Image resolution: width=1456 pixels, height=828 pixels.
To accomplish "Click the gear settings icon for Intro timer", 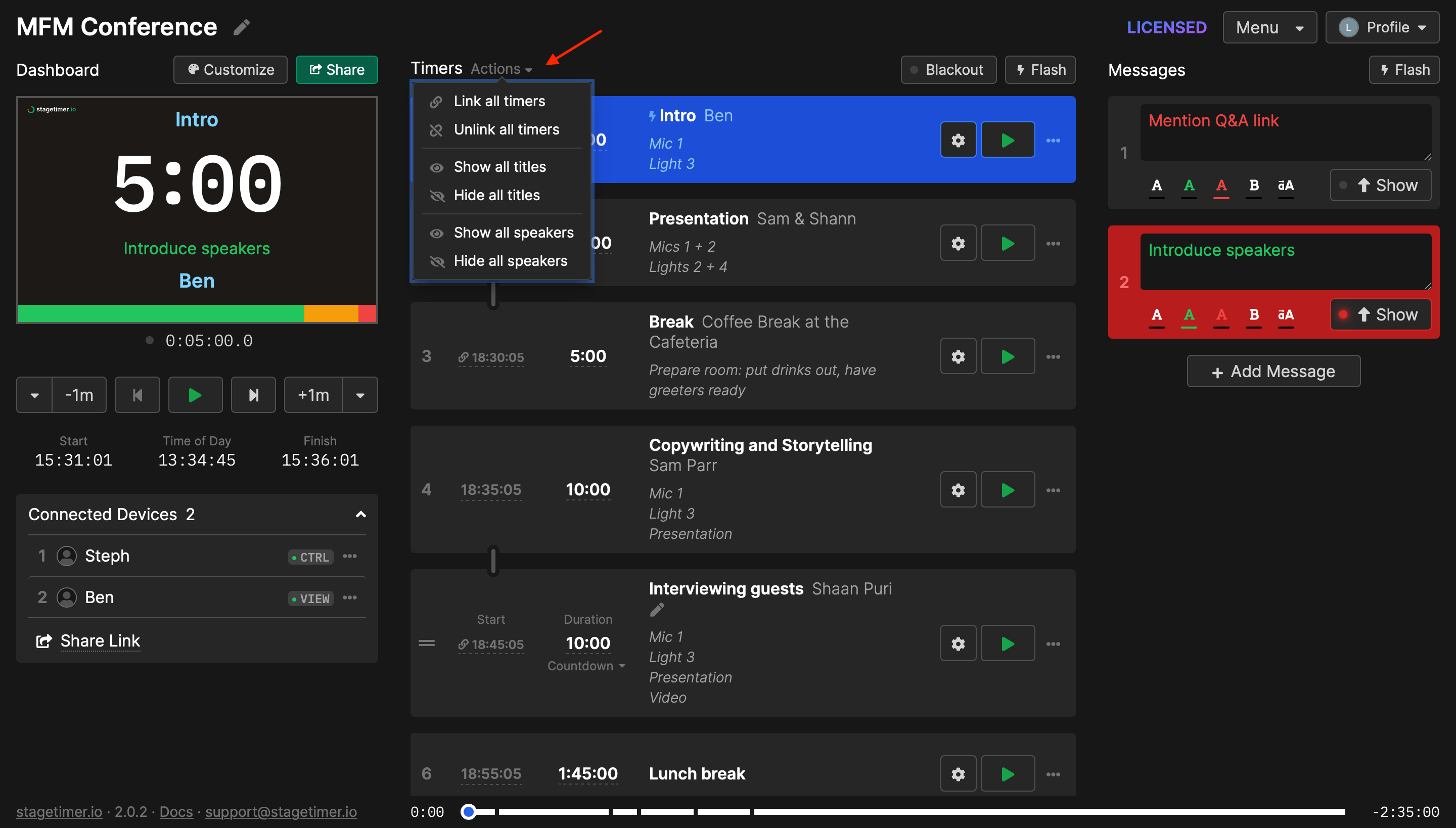I will point(958,140).
